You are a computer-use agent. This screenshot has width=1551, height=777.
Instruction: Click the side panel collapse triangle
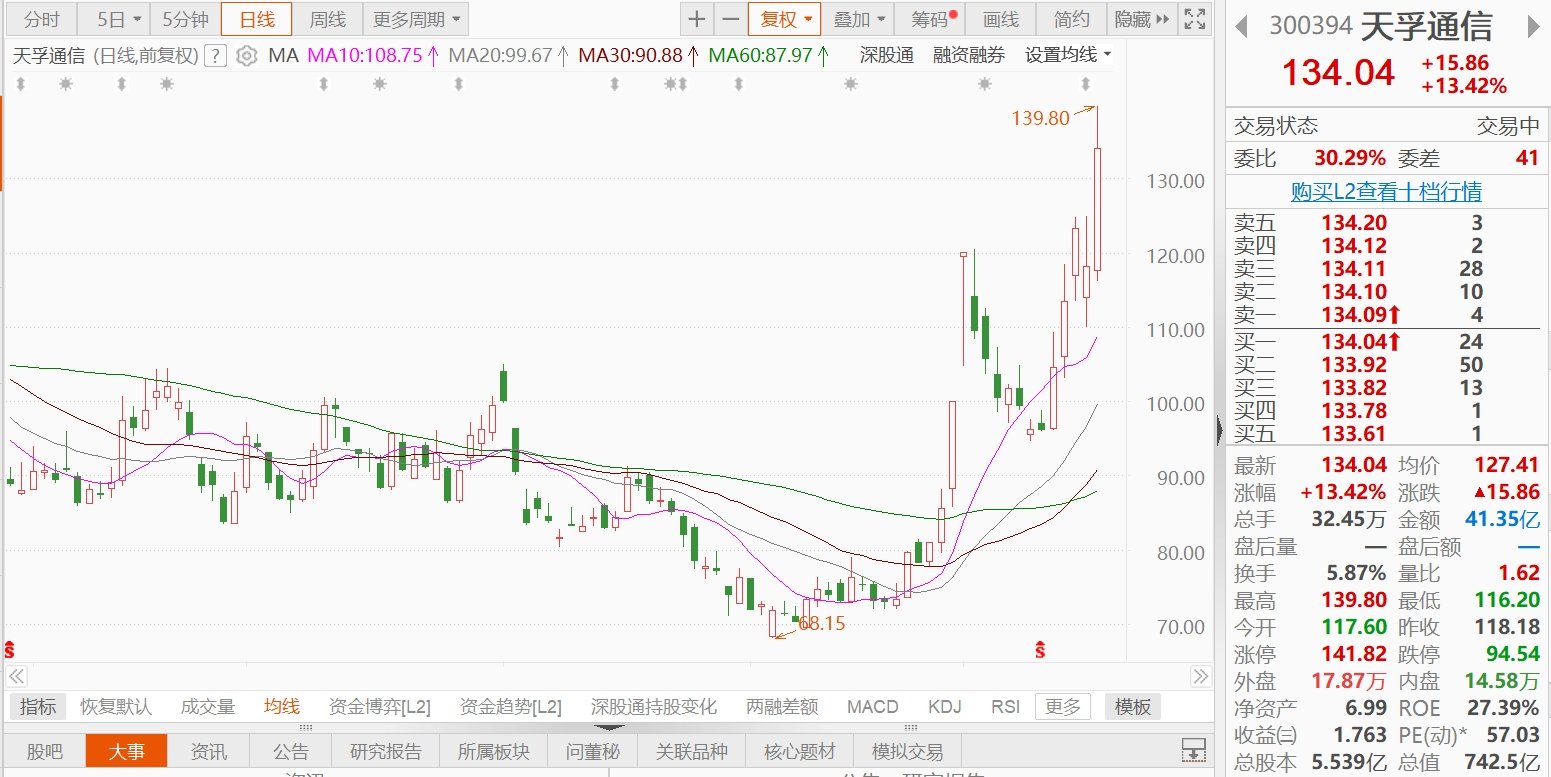tap(1219, 431)
